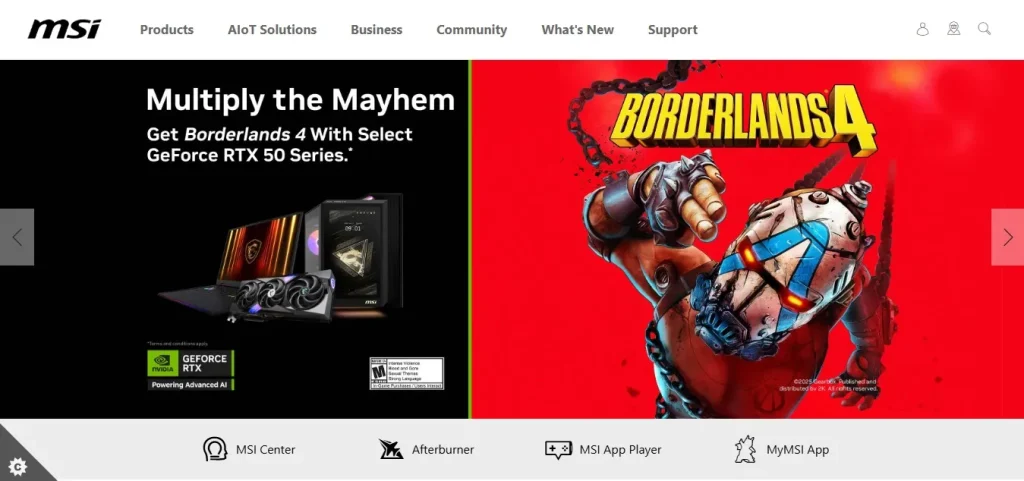Image resolution: width=1024 pixels, height=481 pixels.
Task: Open the What's New menu
Action: 577,29
